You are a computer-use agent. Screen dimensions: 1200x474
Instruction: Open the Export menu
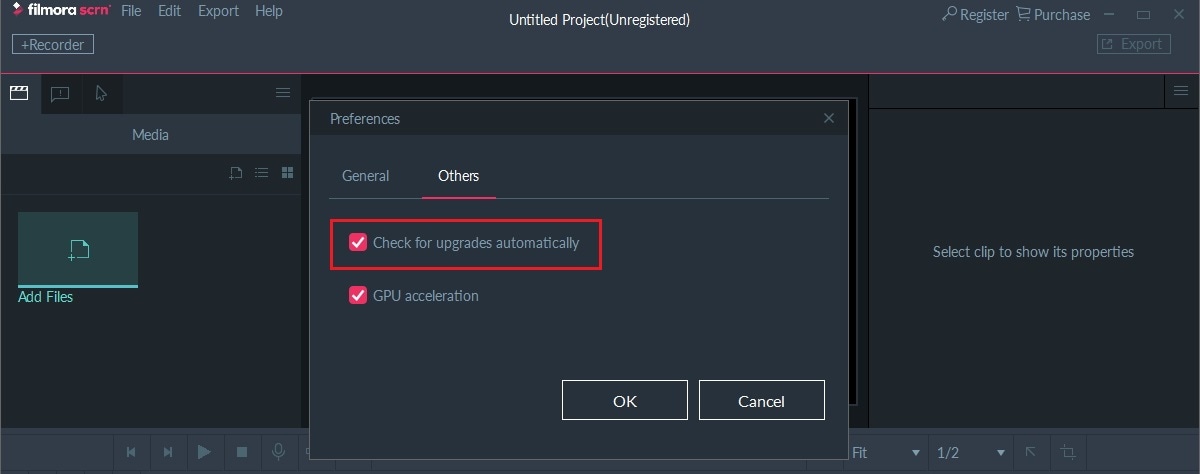(218, 12)
